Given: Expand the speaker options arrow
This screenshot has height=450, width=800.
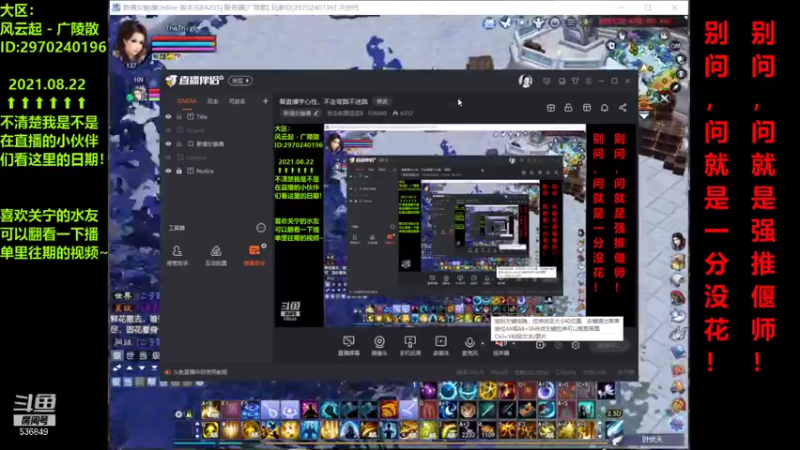Looking at the screenshot, I should click(x=513, y=343).
